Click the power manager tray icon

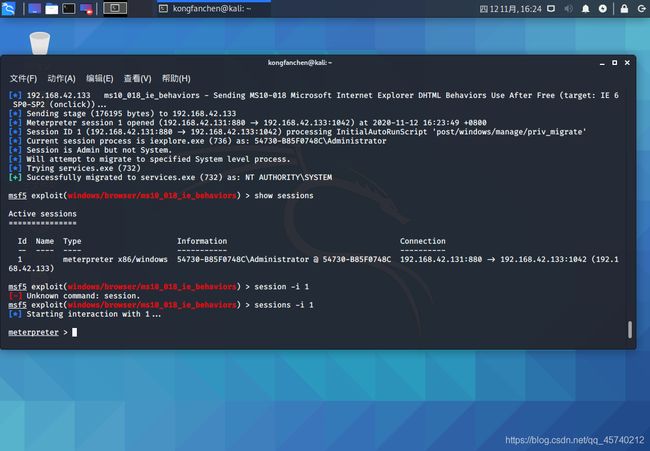(x=603, y=9)
